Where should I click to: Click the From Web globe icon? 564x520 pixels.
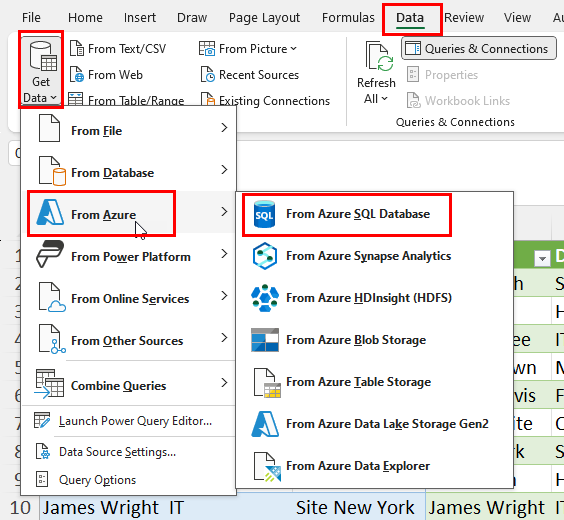pos(77,75)
